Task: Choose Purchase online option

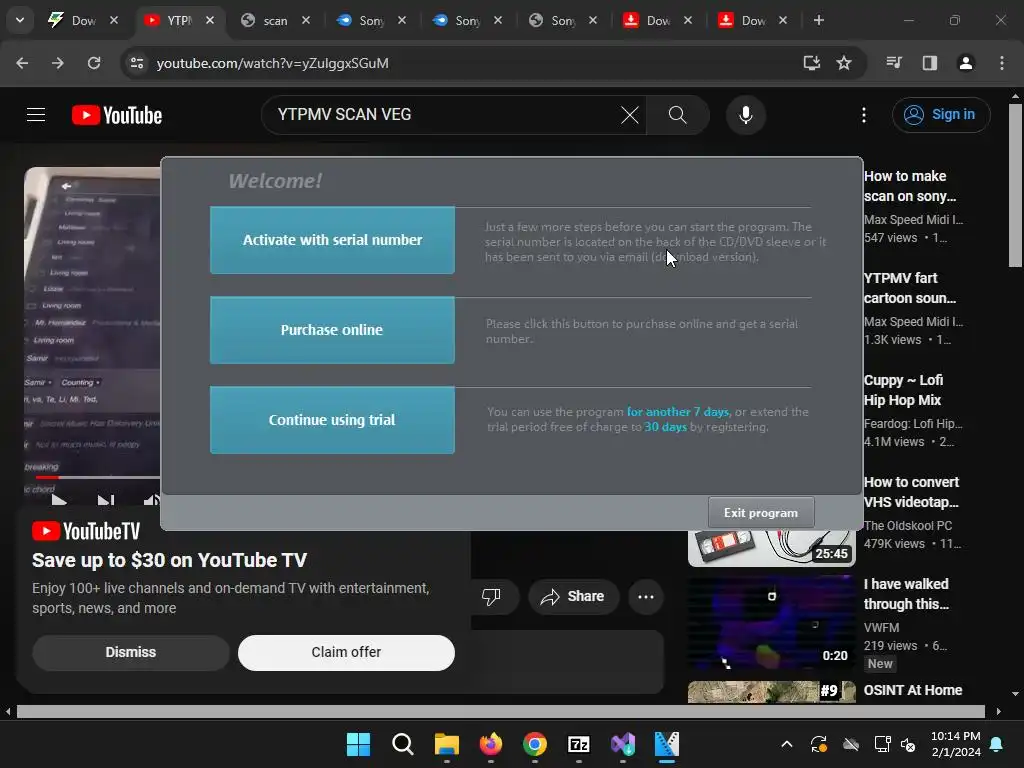Action: (332, 330)
